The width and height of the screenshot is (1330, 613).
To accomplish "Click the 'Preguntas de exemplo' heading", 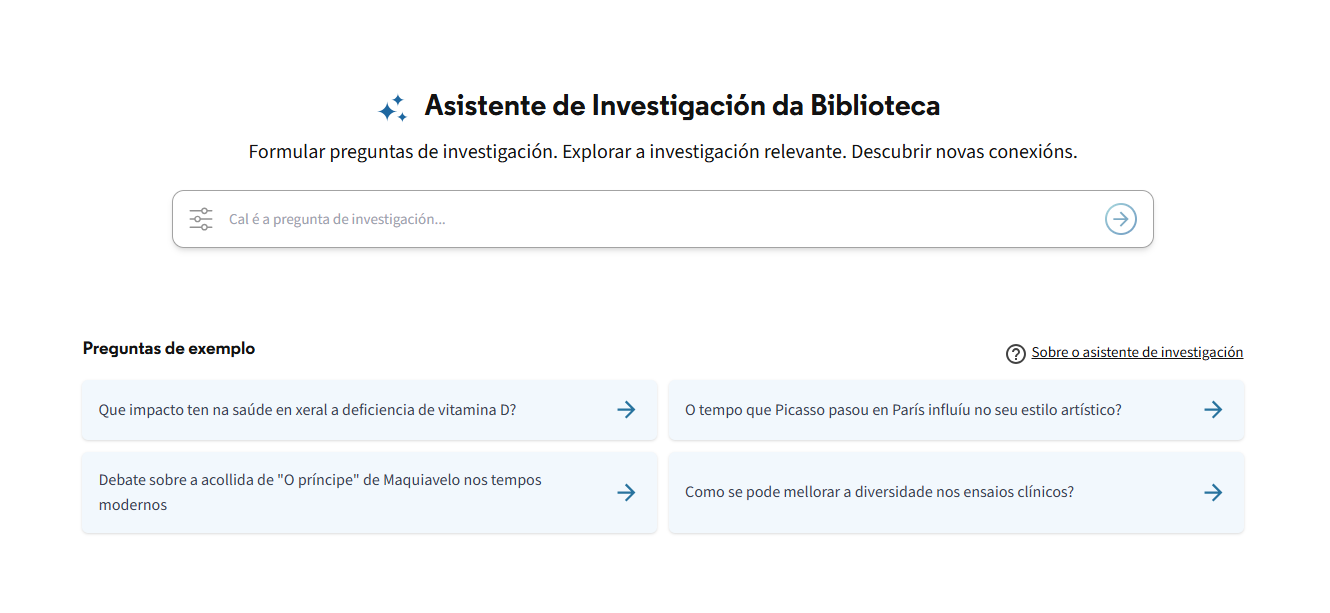I will pyautogui.click(x=169, y=349).
